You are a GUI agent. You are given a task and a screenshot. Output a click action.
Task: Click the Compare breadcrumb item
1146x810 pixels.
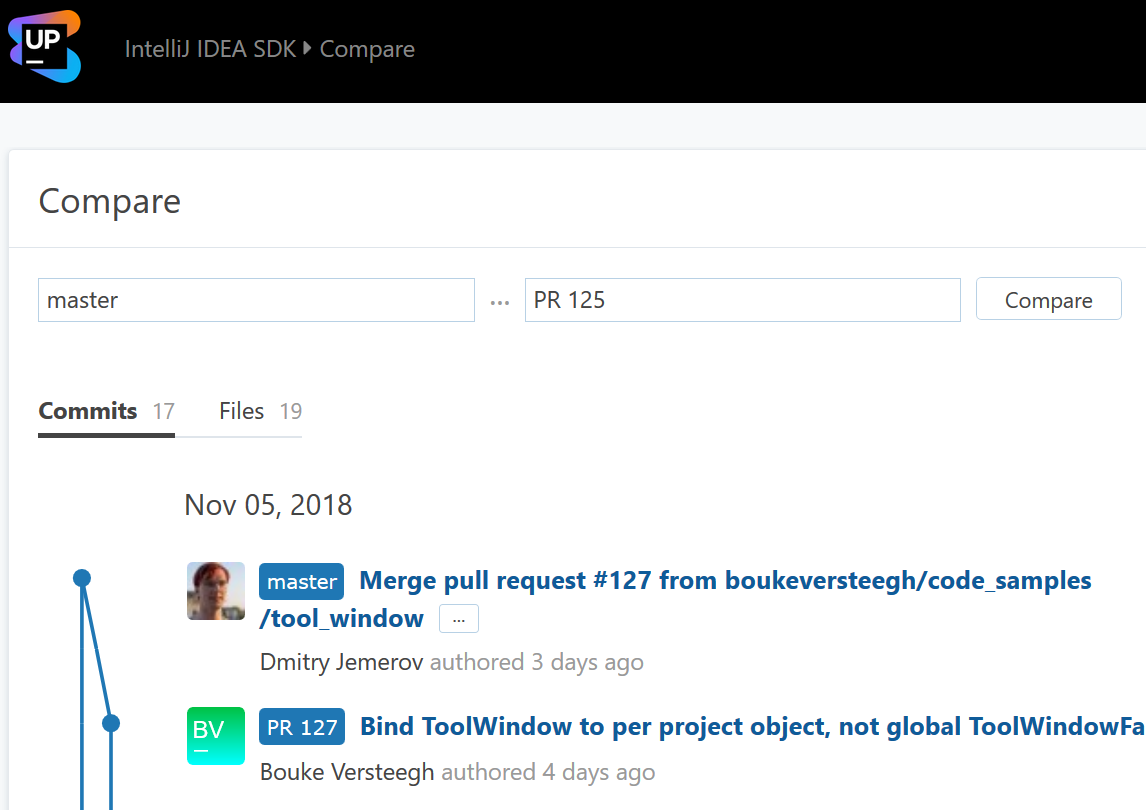[x=367, y=49]
